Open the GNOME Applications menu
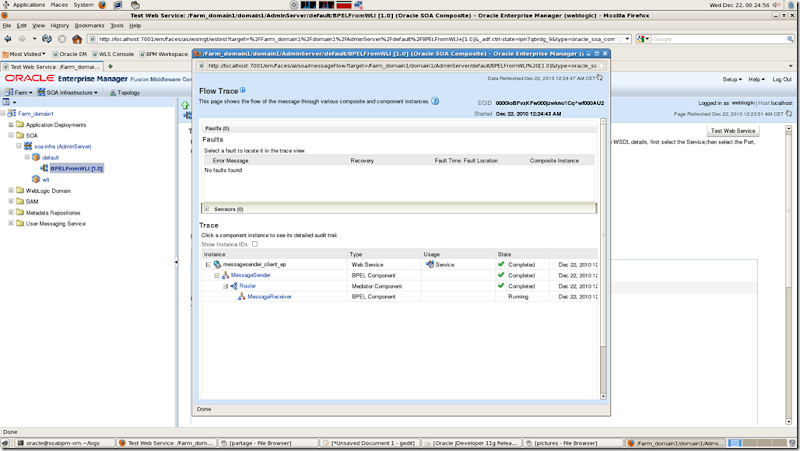The image size is (800, 451). [29, 5]
